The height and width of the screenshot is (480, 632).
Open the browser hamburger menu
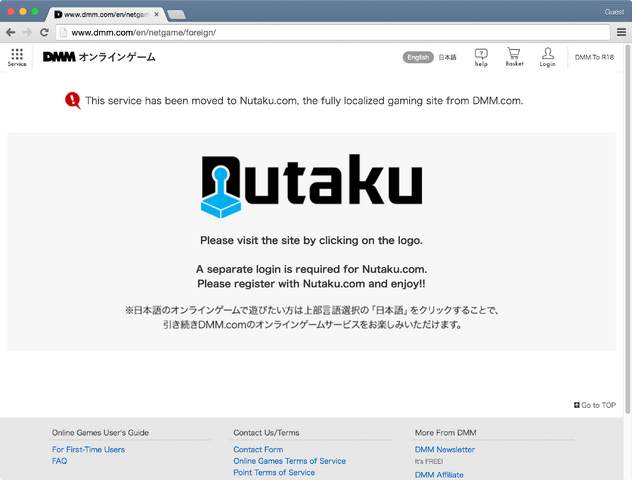(x=622, y=32)
